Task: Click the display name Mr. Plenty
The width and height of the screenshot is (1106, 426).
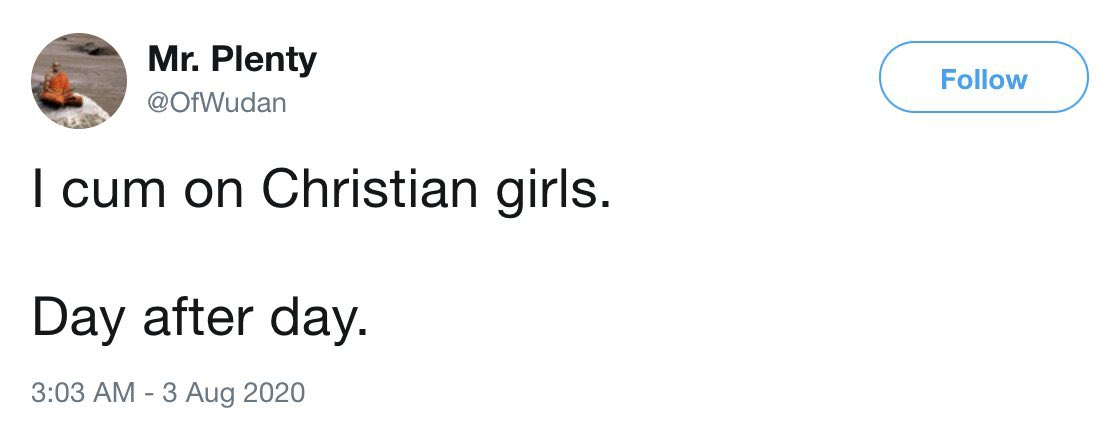Action: coord(232,60)
